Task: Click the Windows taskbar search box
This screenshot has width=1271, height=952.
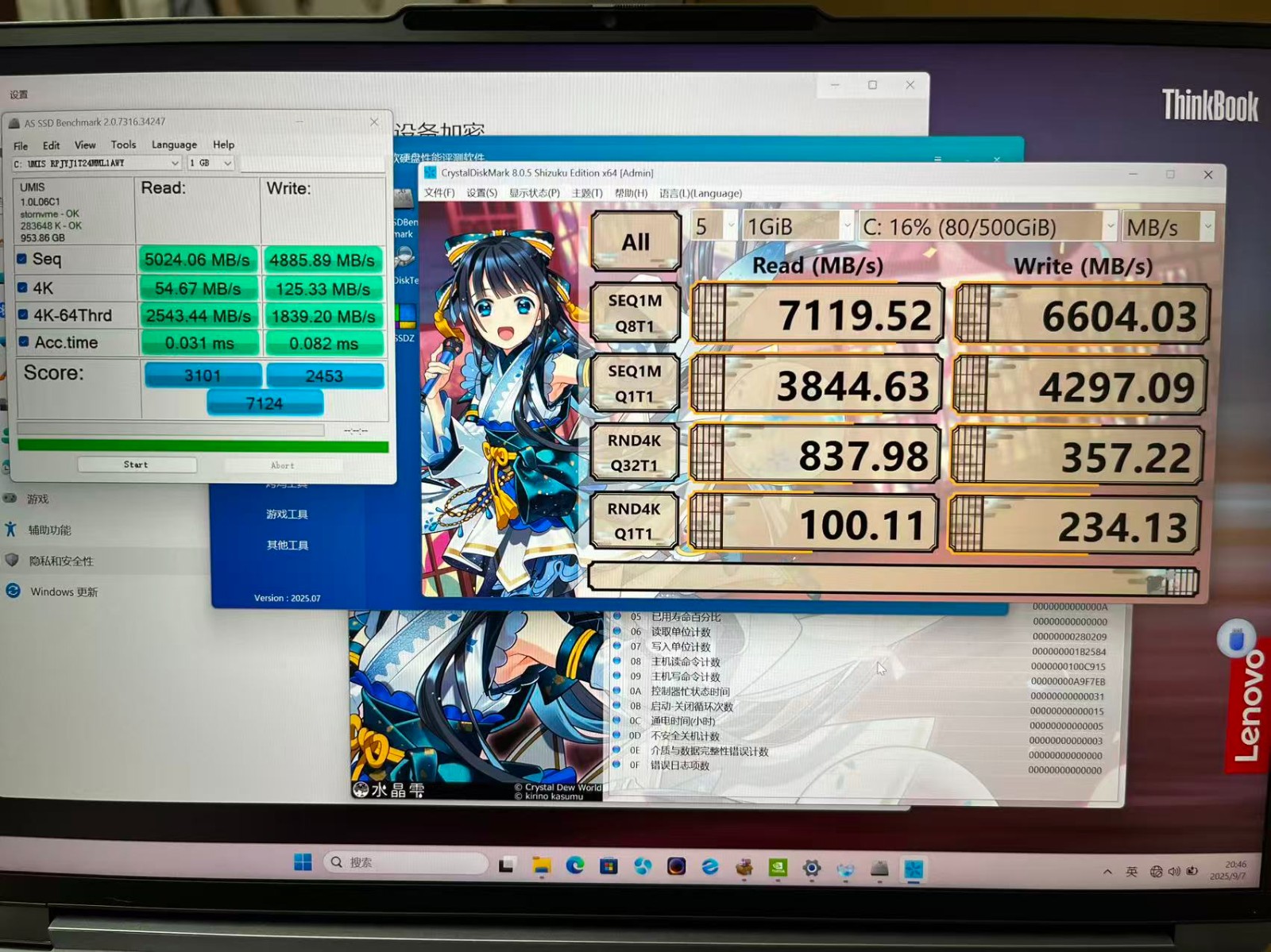Action: pyautogui.click(x=406, y=863)
